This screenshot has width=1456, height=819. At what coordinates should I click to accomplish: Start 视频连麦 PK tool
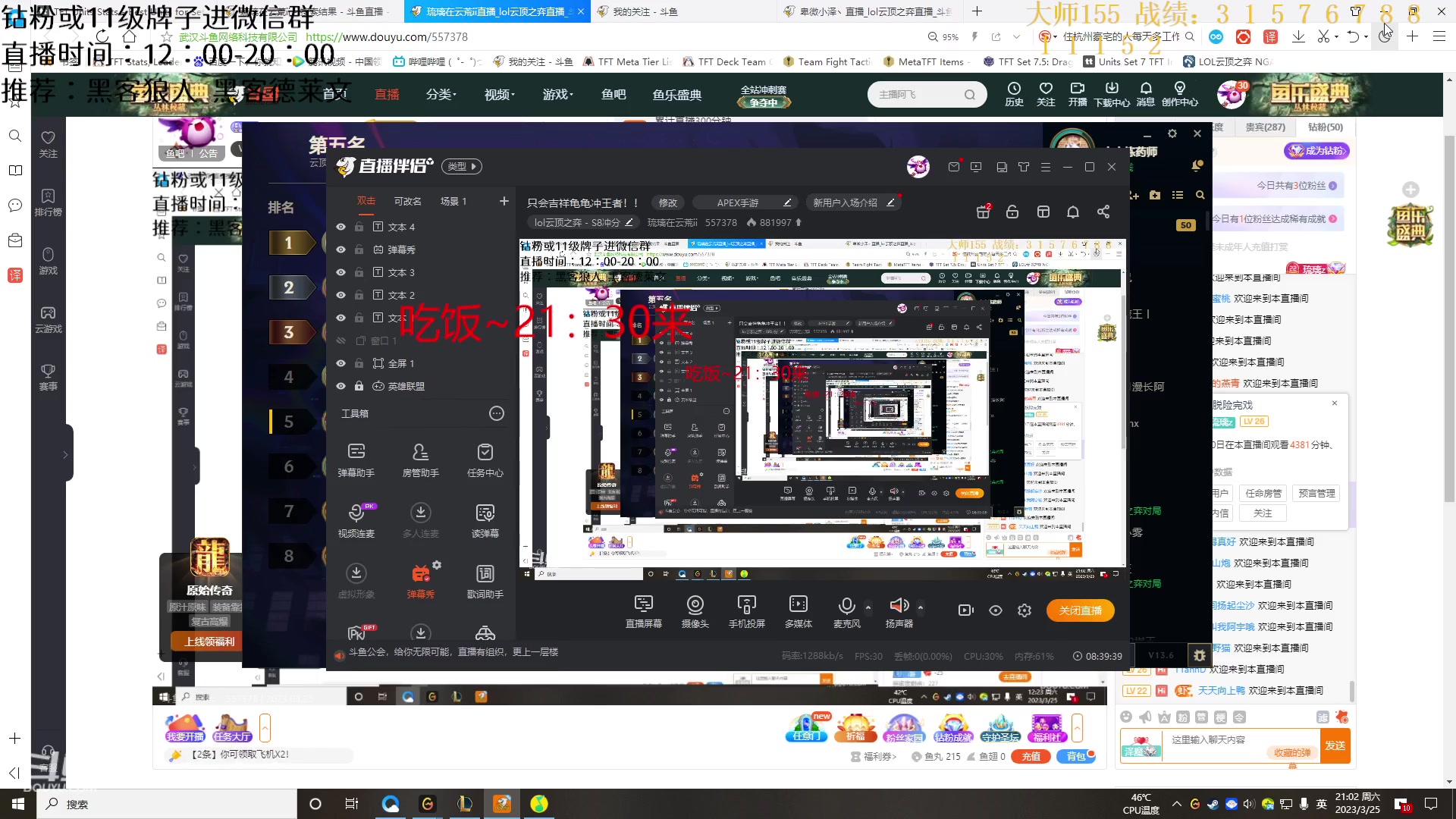pos(356,520)
